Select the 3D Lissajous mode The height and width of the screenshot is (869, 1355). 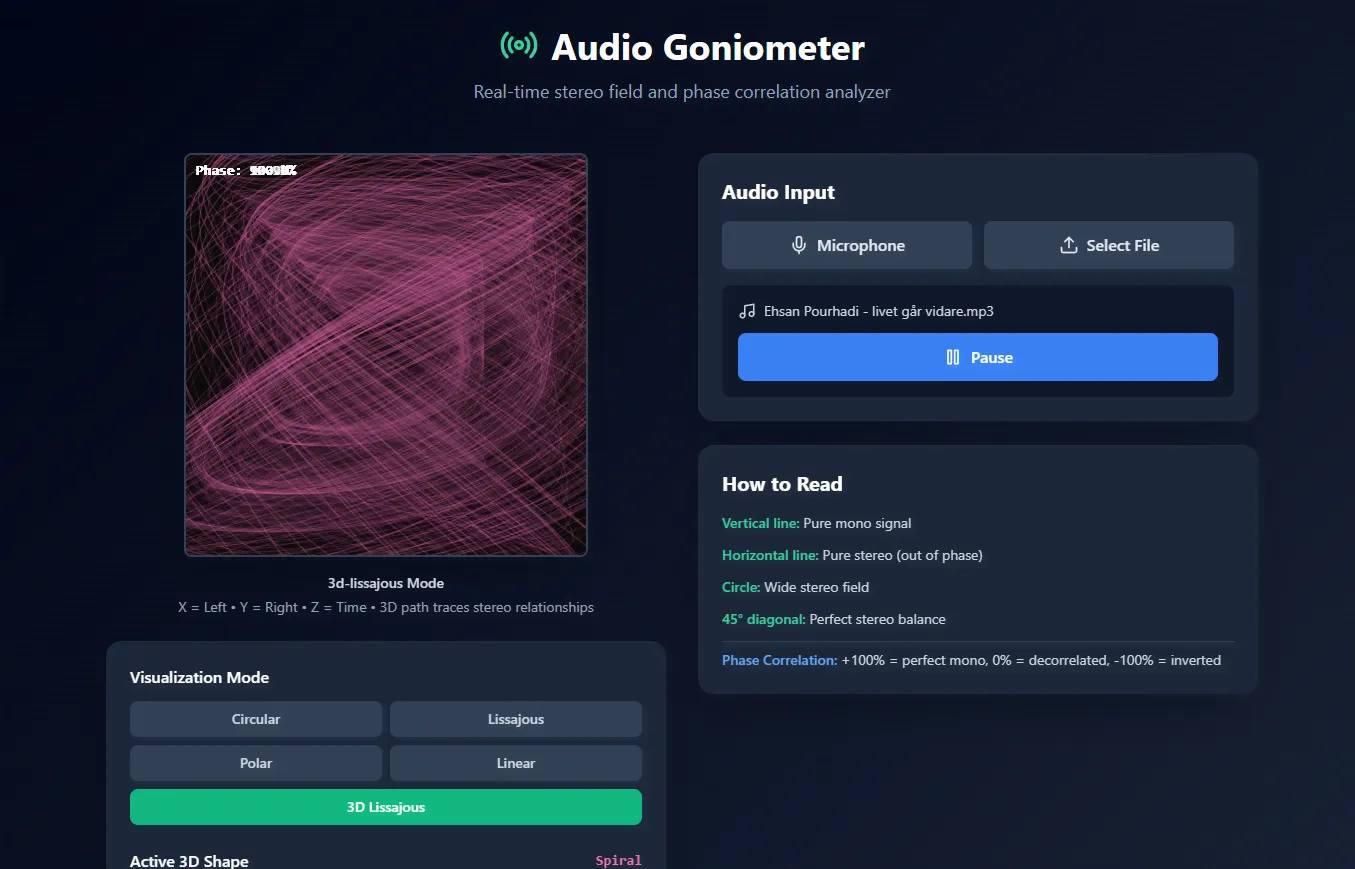pyautogui.click(x=385, y=807)
